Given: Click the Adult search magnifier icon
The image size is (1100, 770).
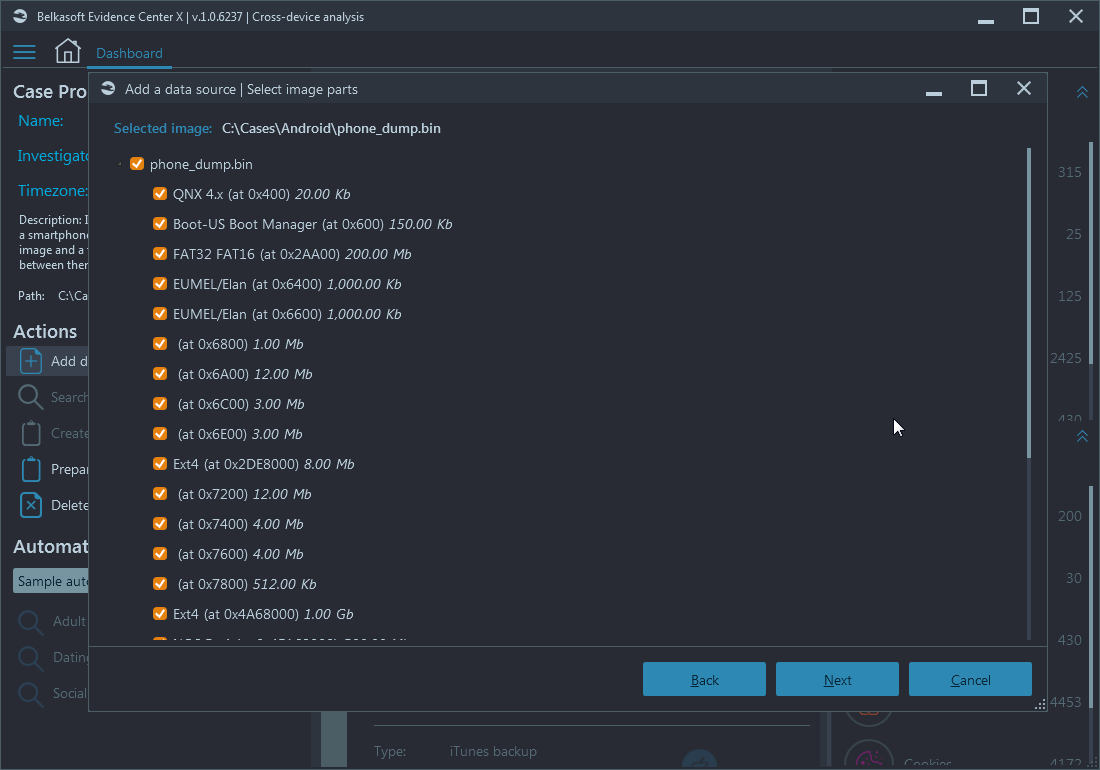Looking at the screenshot, I should tap(31, 622).
